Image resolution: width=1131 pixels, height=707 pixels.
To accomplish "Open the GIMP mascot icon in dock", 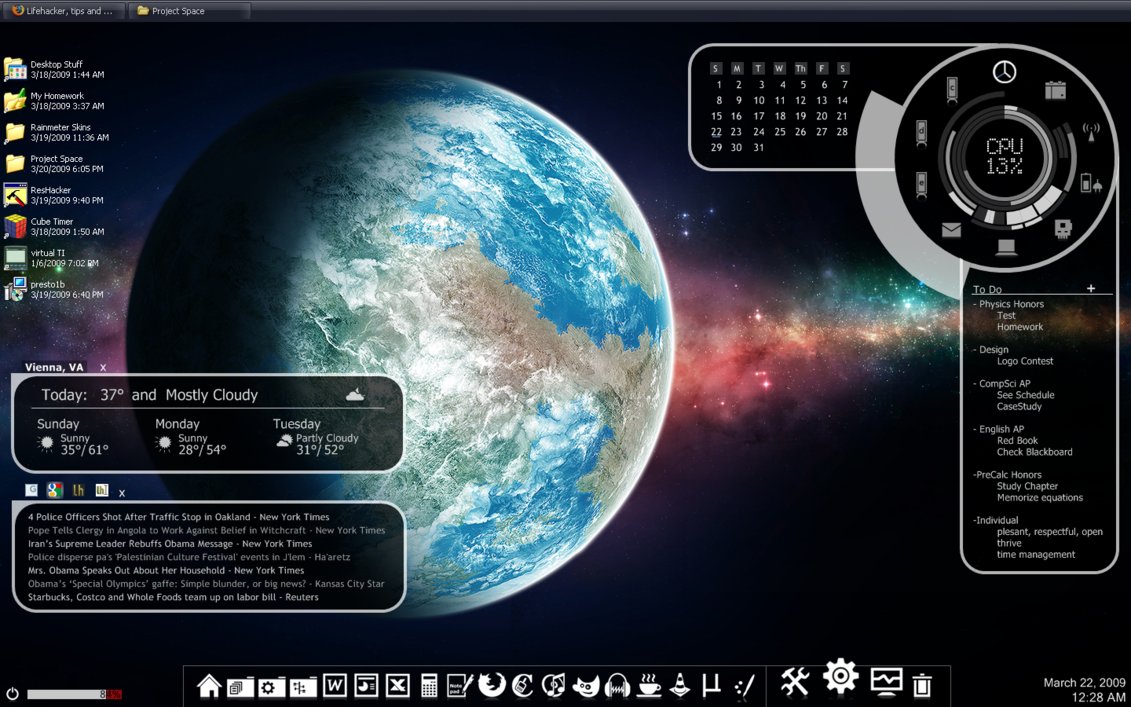I will click(x=586, y=685).
